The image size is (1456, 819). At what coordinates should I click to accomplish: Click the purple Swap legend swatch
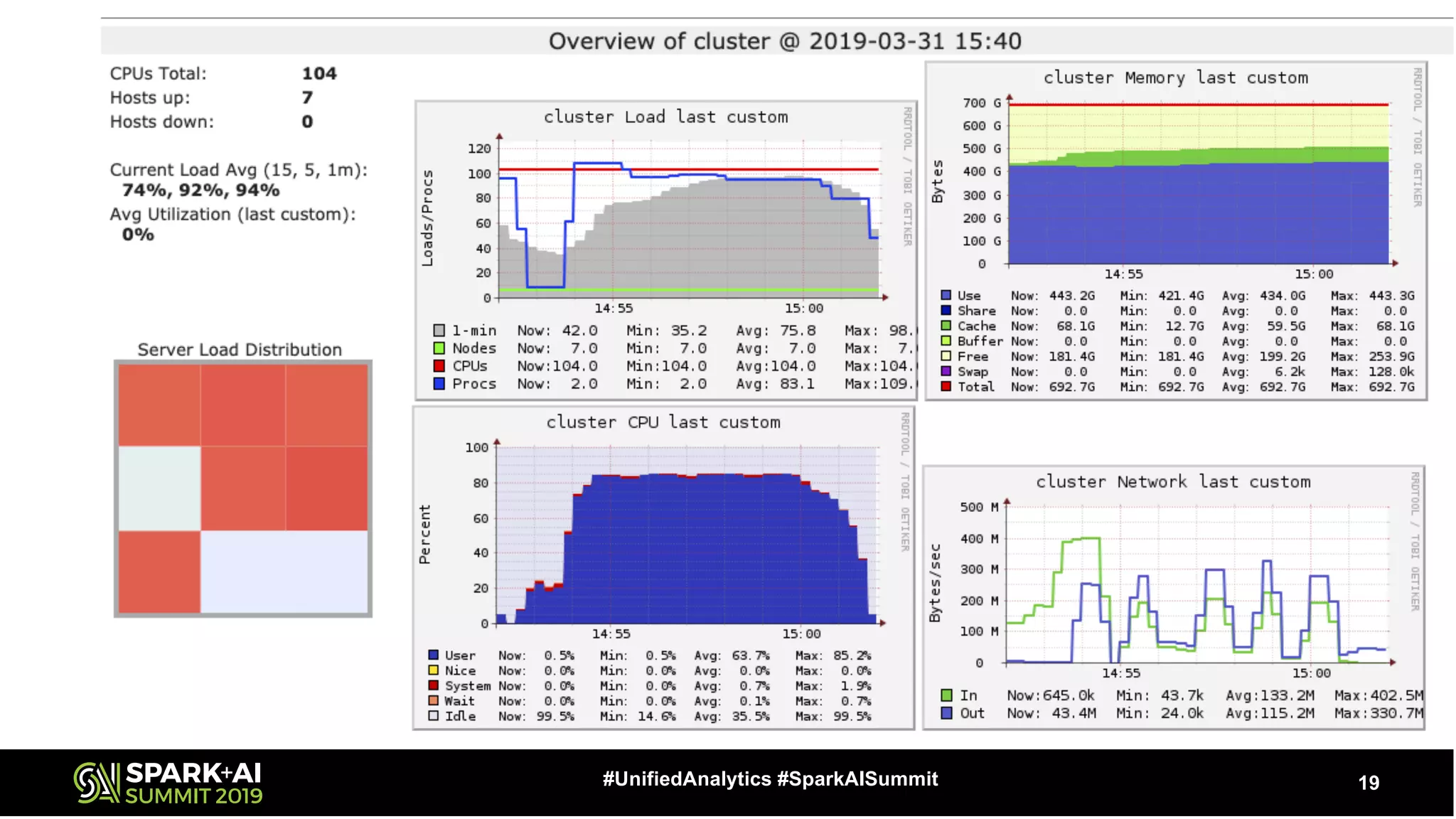pos(946,371)
